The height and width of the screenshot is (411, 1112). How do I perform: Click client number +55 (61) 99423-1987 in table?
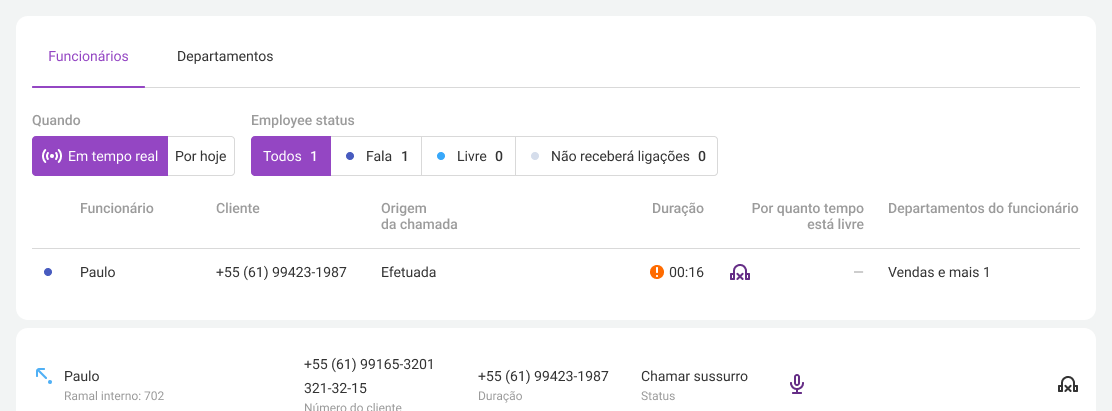(x=281, y=272)
